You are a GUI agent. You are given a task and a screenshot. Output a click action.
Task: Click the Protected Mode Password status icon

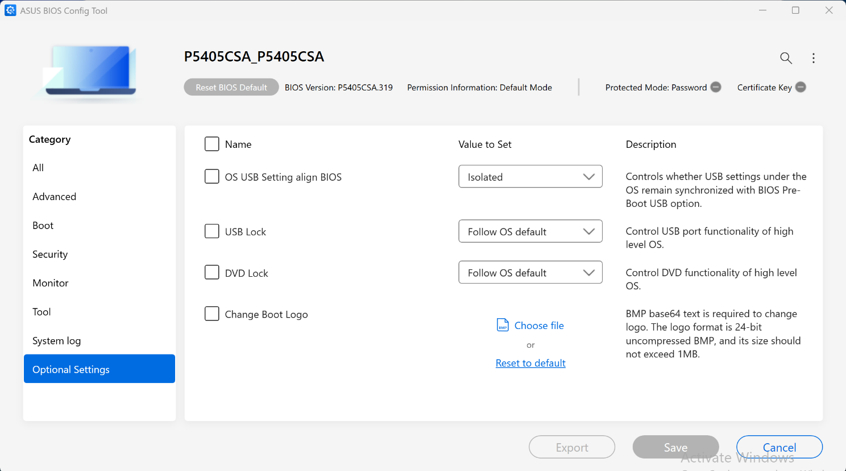click(715, 87)
